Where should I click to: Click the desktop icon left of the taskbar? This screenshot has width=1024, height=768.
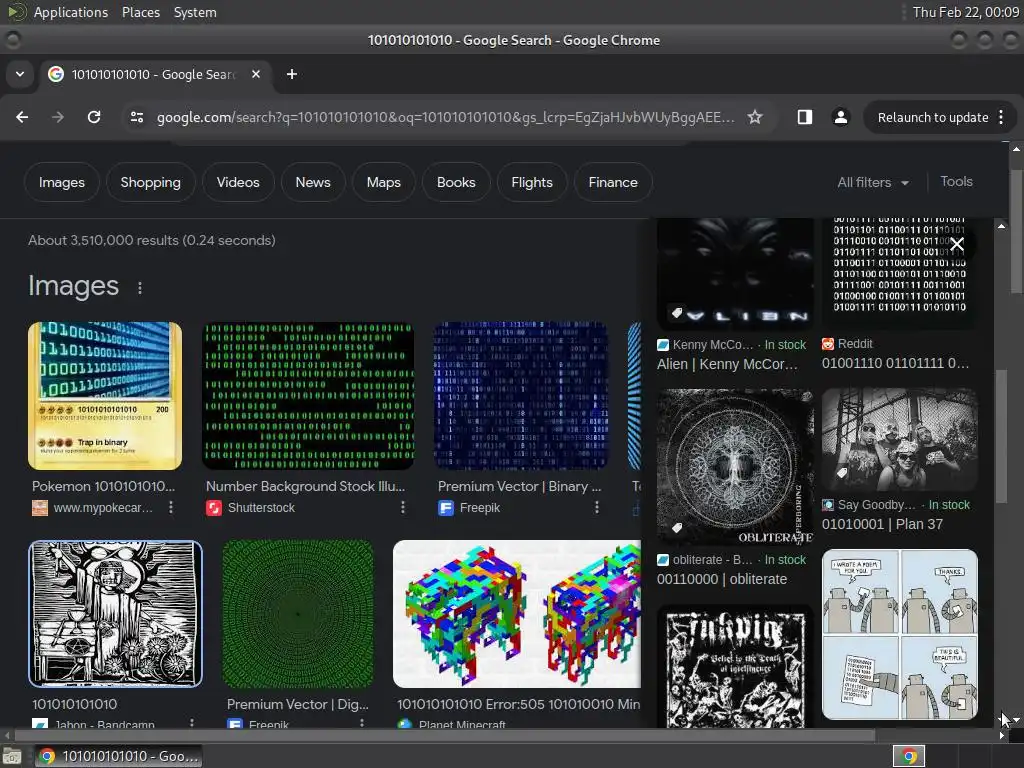(x=12, y=756)
